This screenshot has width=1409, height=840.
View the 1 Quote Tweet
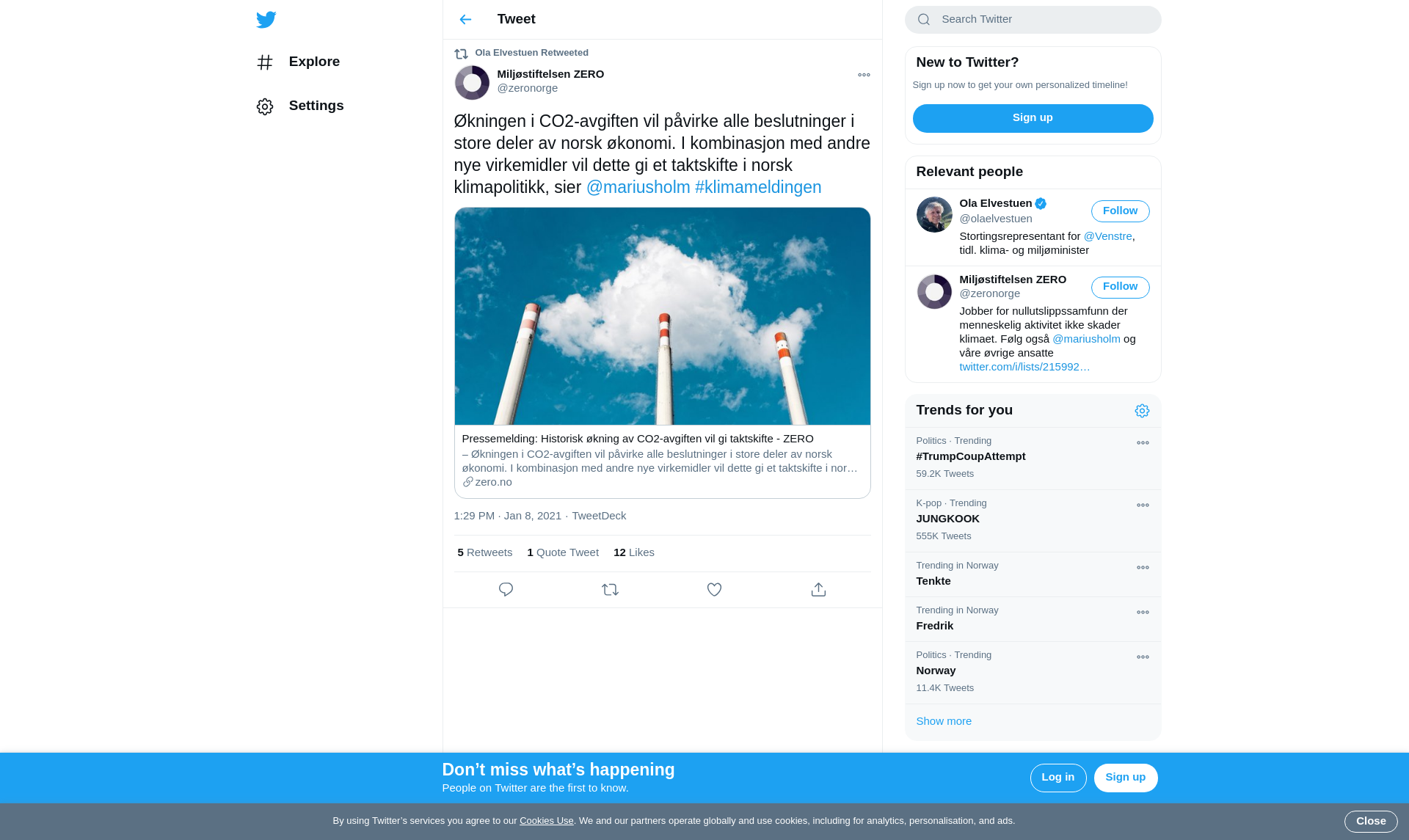563,553
